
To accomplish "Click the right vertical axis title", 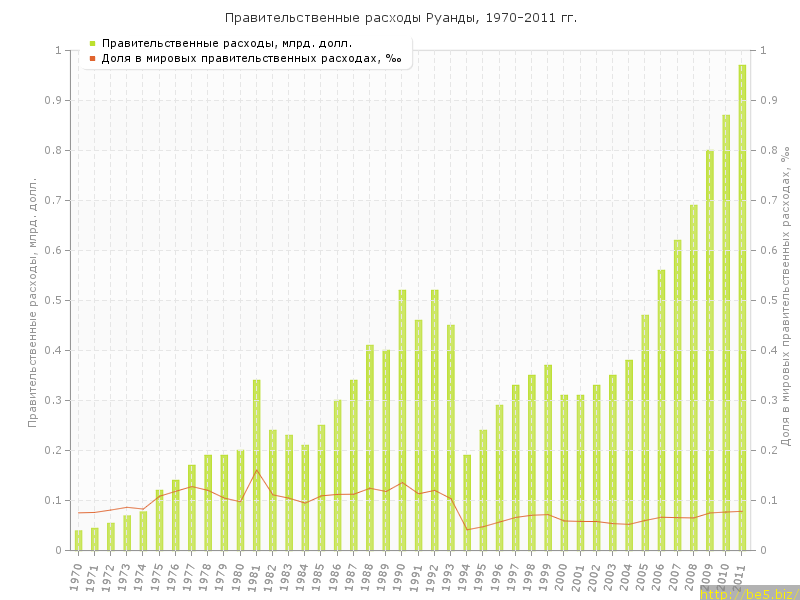I will 786,295.
